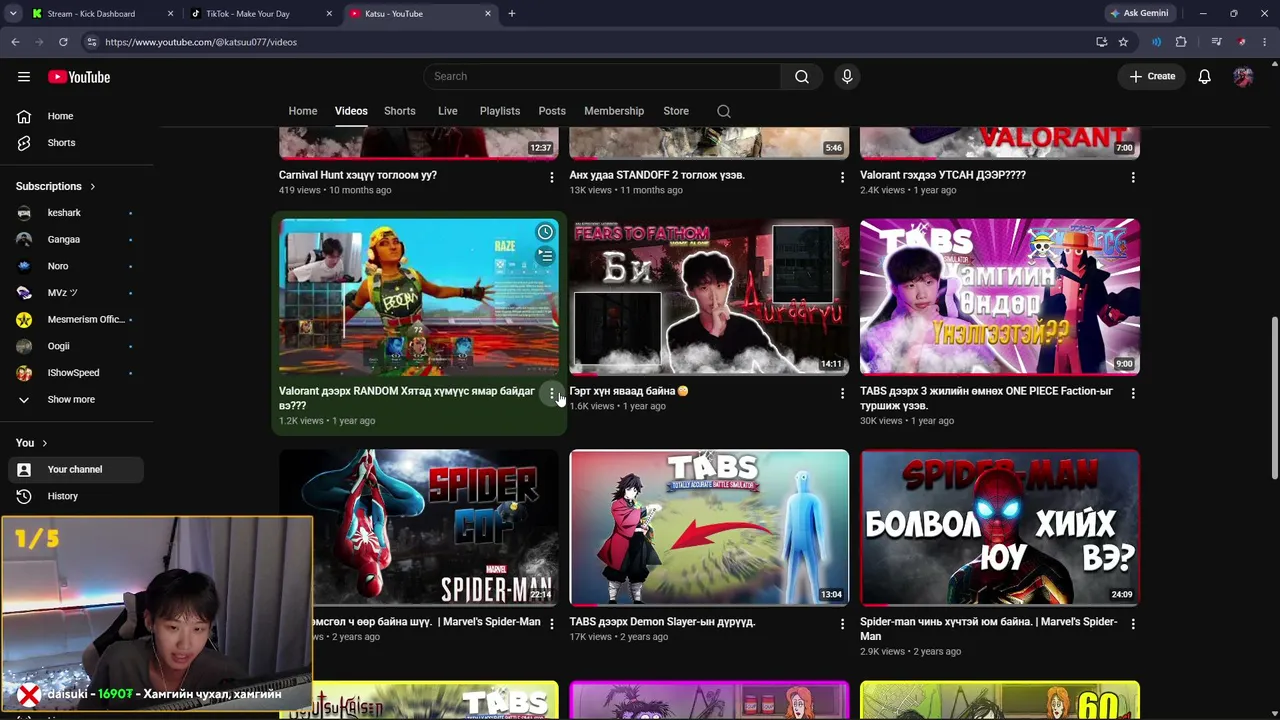Click the Shorts icon in sidebar

pyautogui.click(x=24, y=143)
